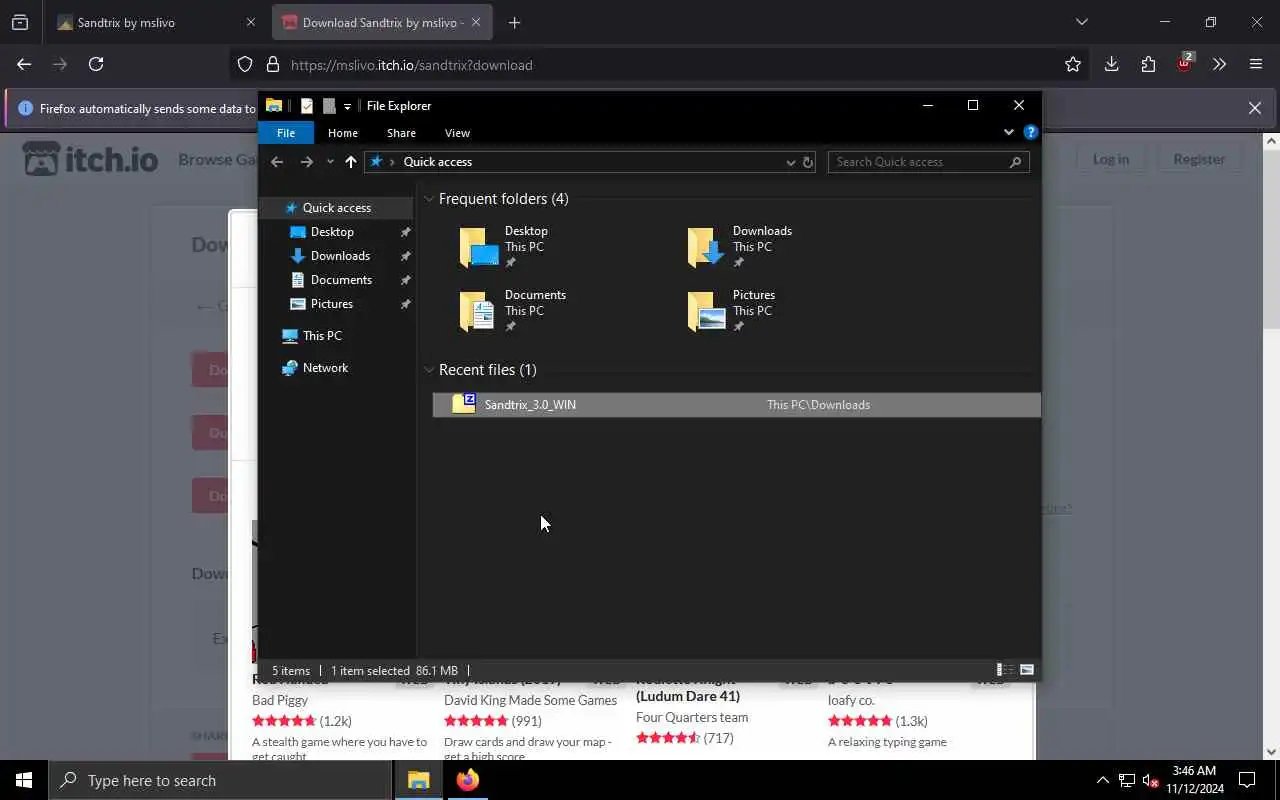Select Quick access in navigation pane
The image size is (1280, 800).
coord(336,208)
